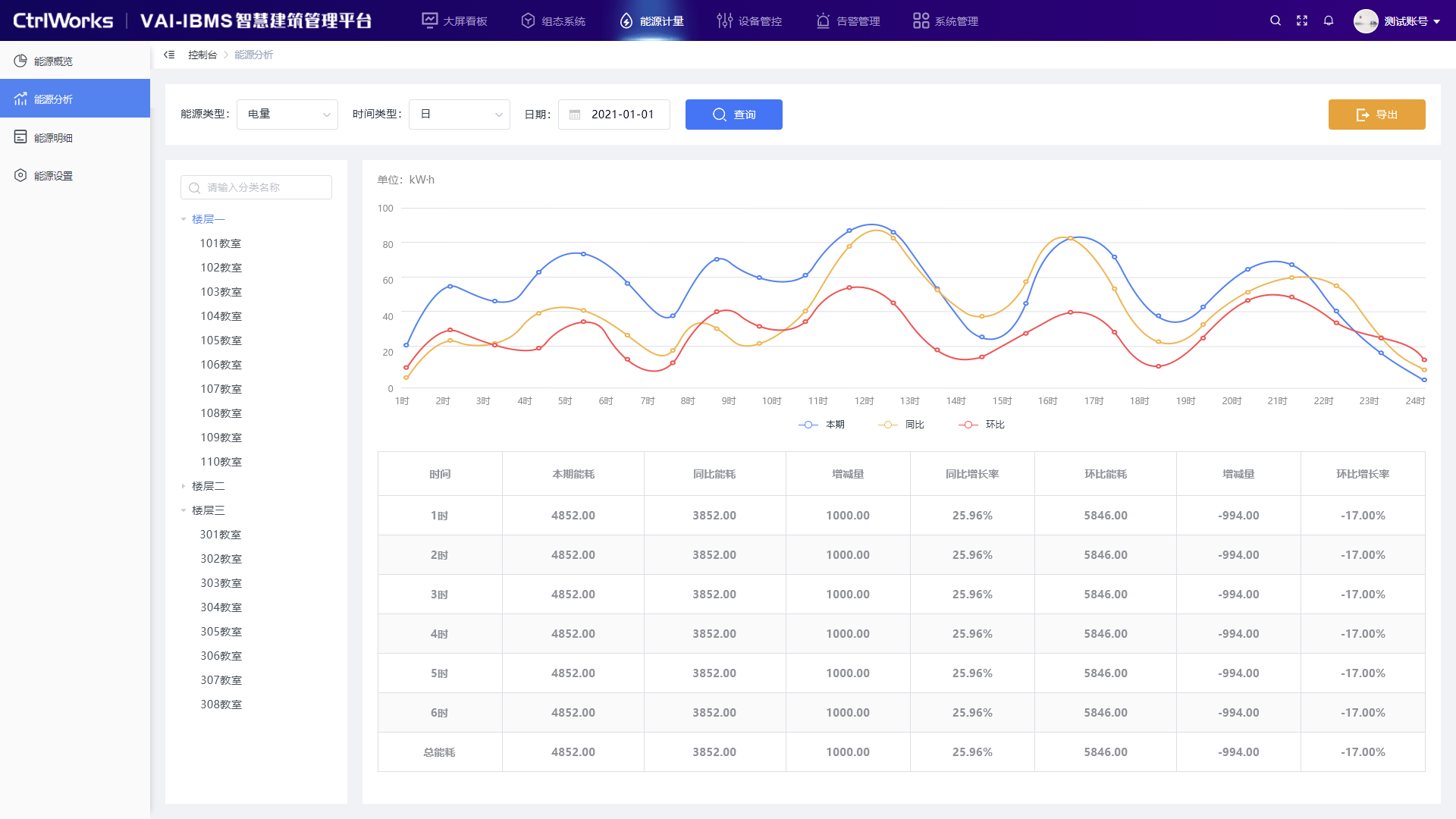Open 能源设置 gear icon in sidebar
Screen dimensions: 1456x819
click(x=20, y=175)
